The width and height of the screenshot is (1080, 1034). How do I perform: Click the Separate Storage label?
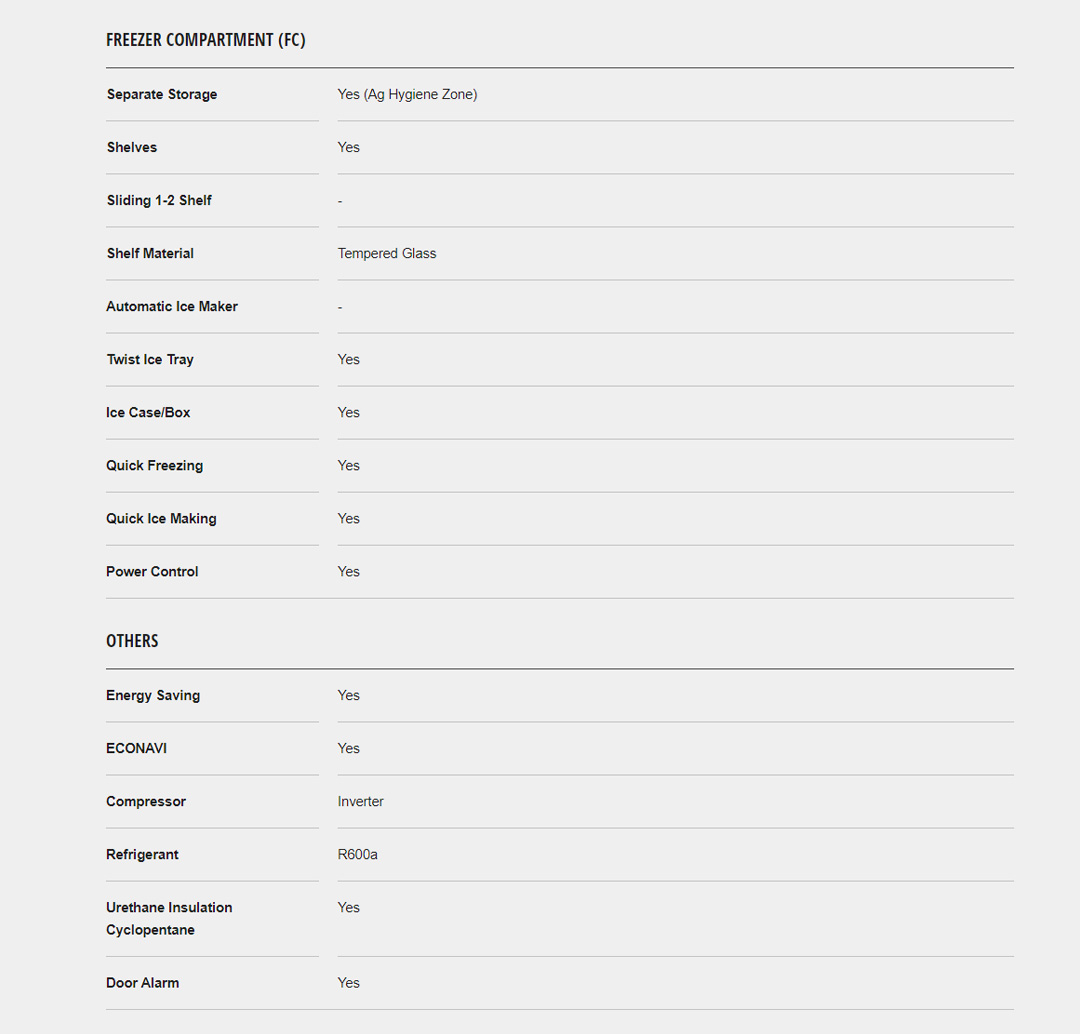[162, 94]
